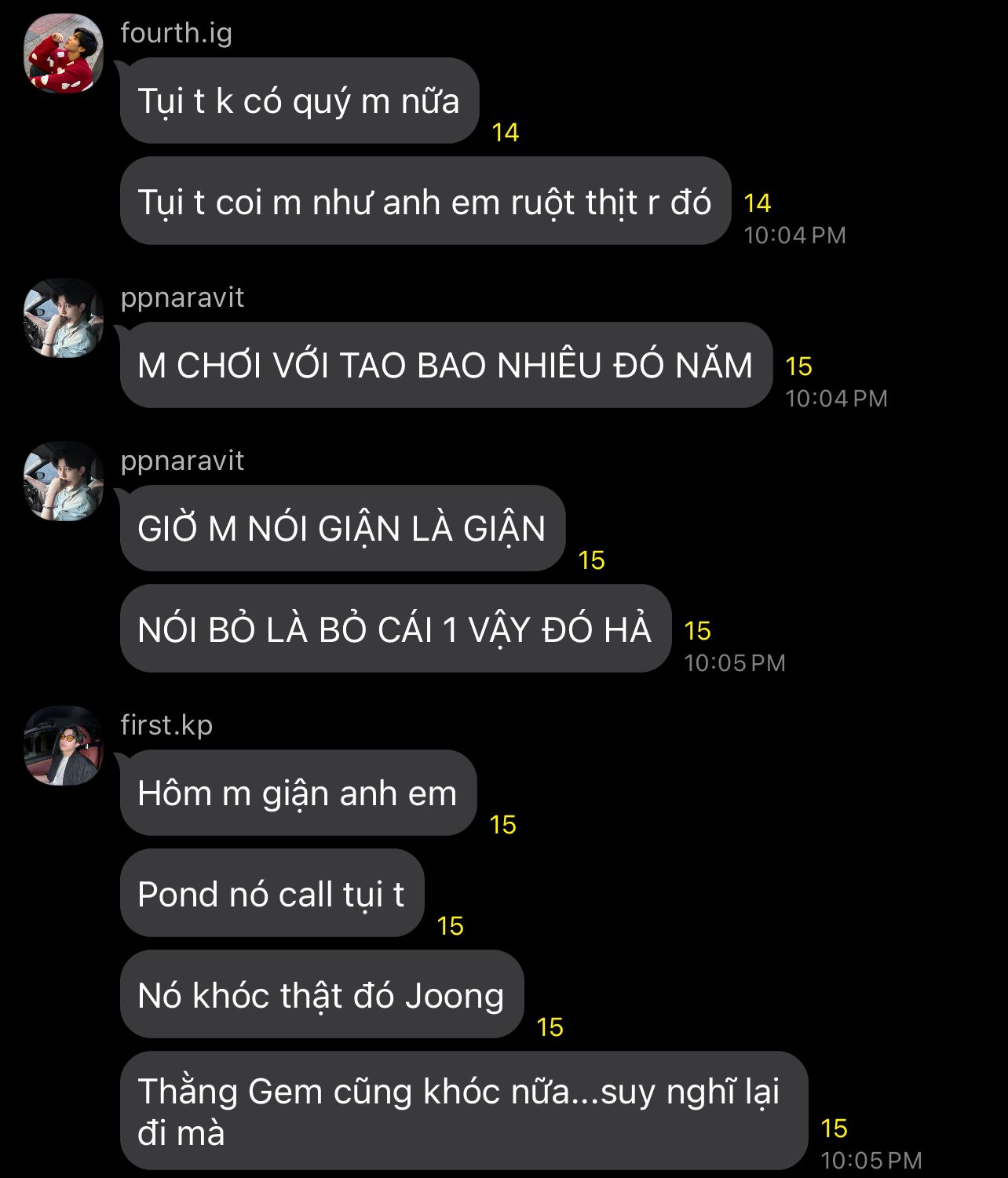Image resolution: width=1008 pixels, height=1178 pixels.
Task: Open ppnaravit avatar beside 'GIỜ M NÓI GIẬN' message
Action: pyautogui.click(x=64, y=481)
